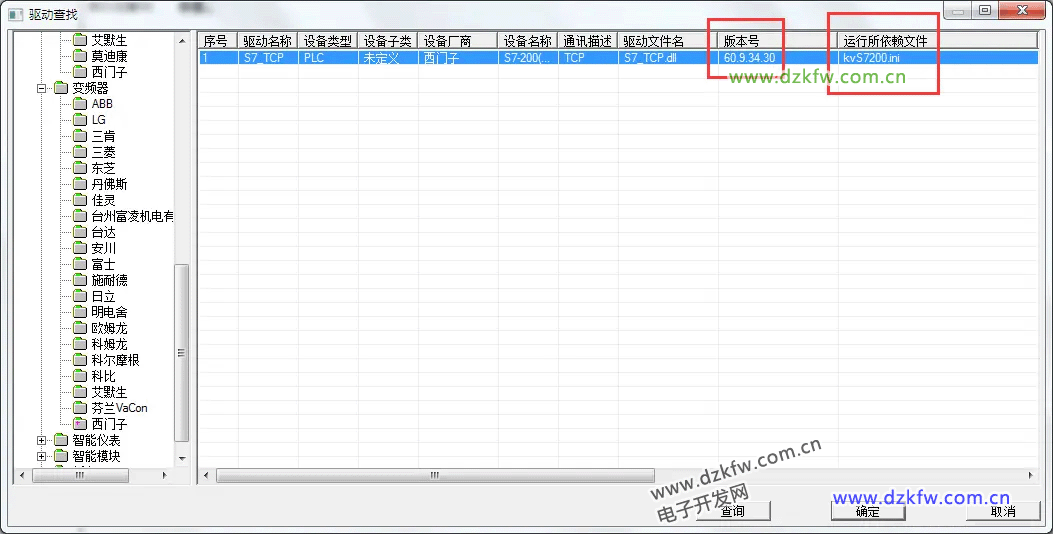The width and height of the screenshot is (1053, 534).
Task: Click the 查询 search button
Action: click(733, 511)
